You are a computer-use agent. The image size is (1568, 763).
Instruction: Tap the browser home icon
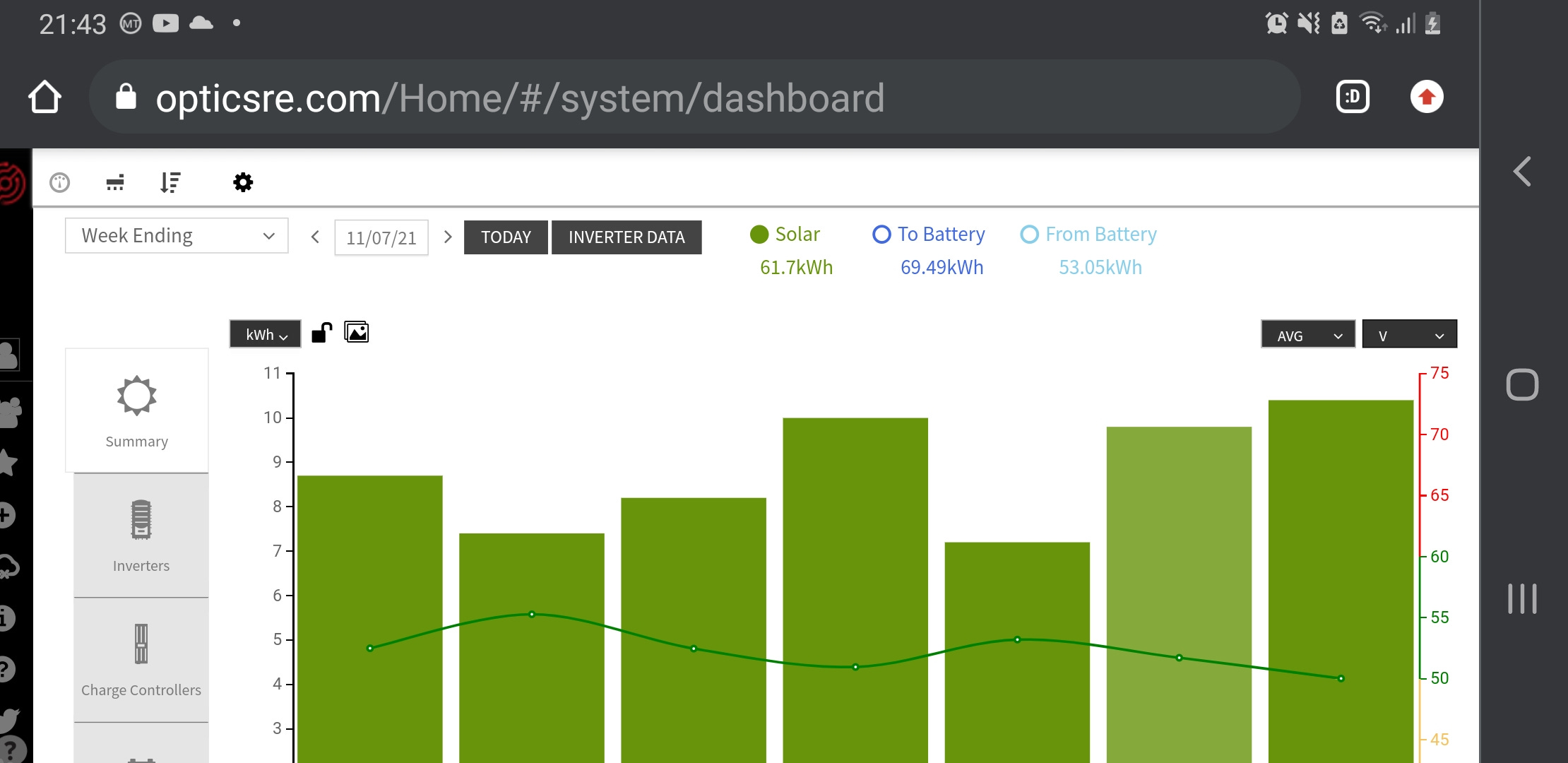click(44, 97)
